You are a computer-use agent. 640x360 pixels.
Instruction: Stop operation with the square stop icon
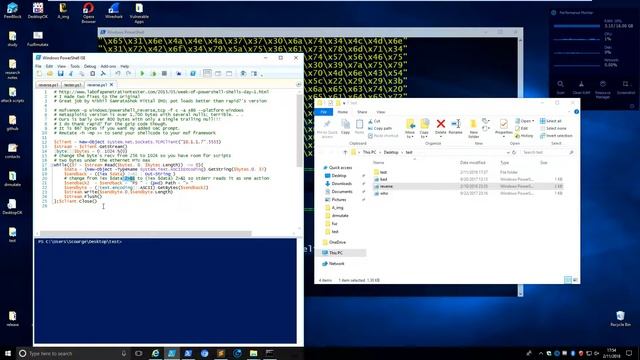coord(164,73)
